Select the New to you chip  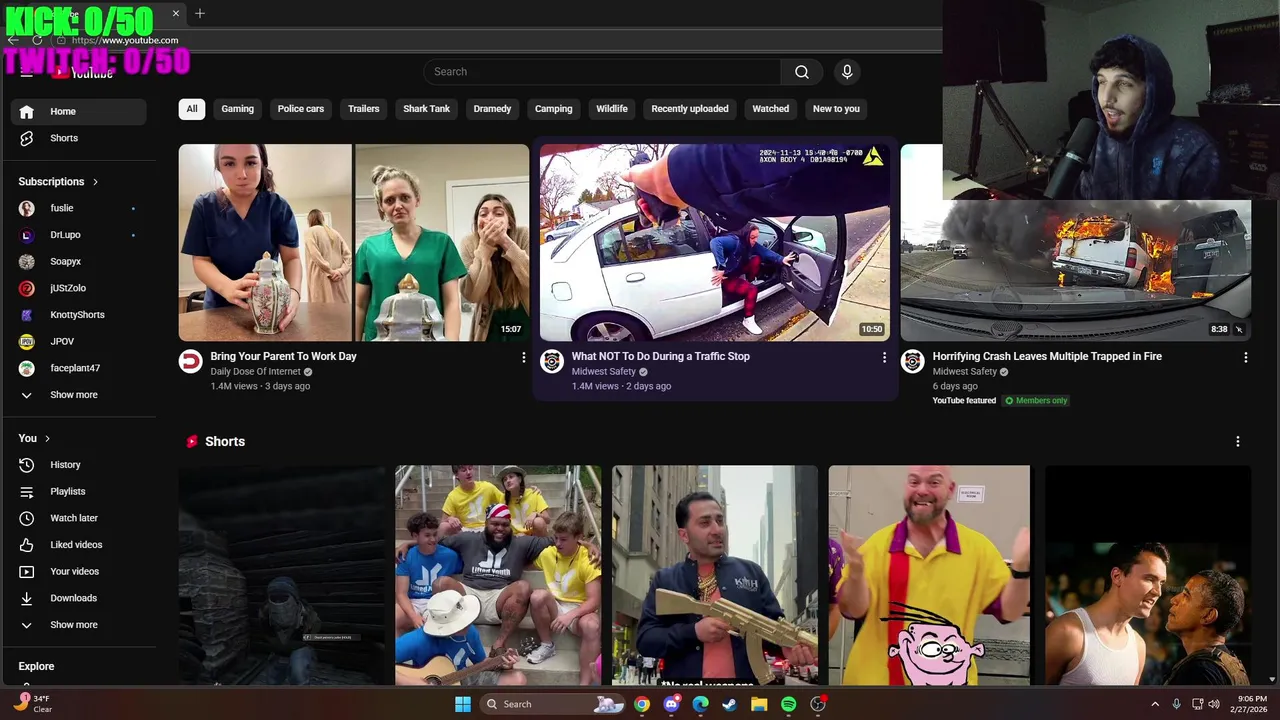pos(836,109)
